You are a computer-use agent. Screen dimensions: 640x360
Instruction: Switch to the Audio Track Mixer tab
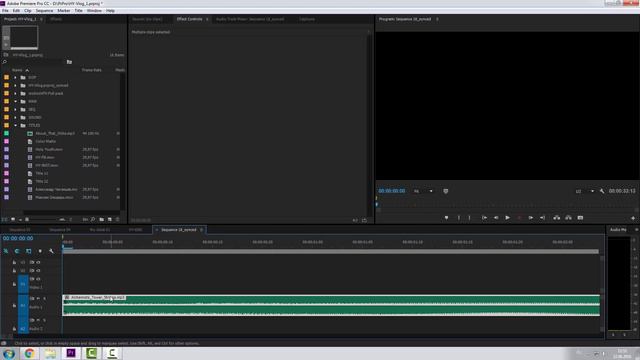(x=250, y=19)
